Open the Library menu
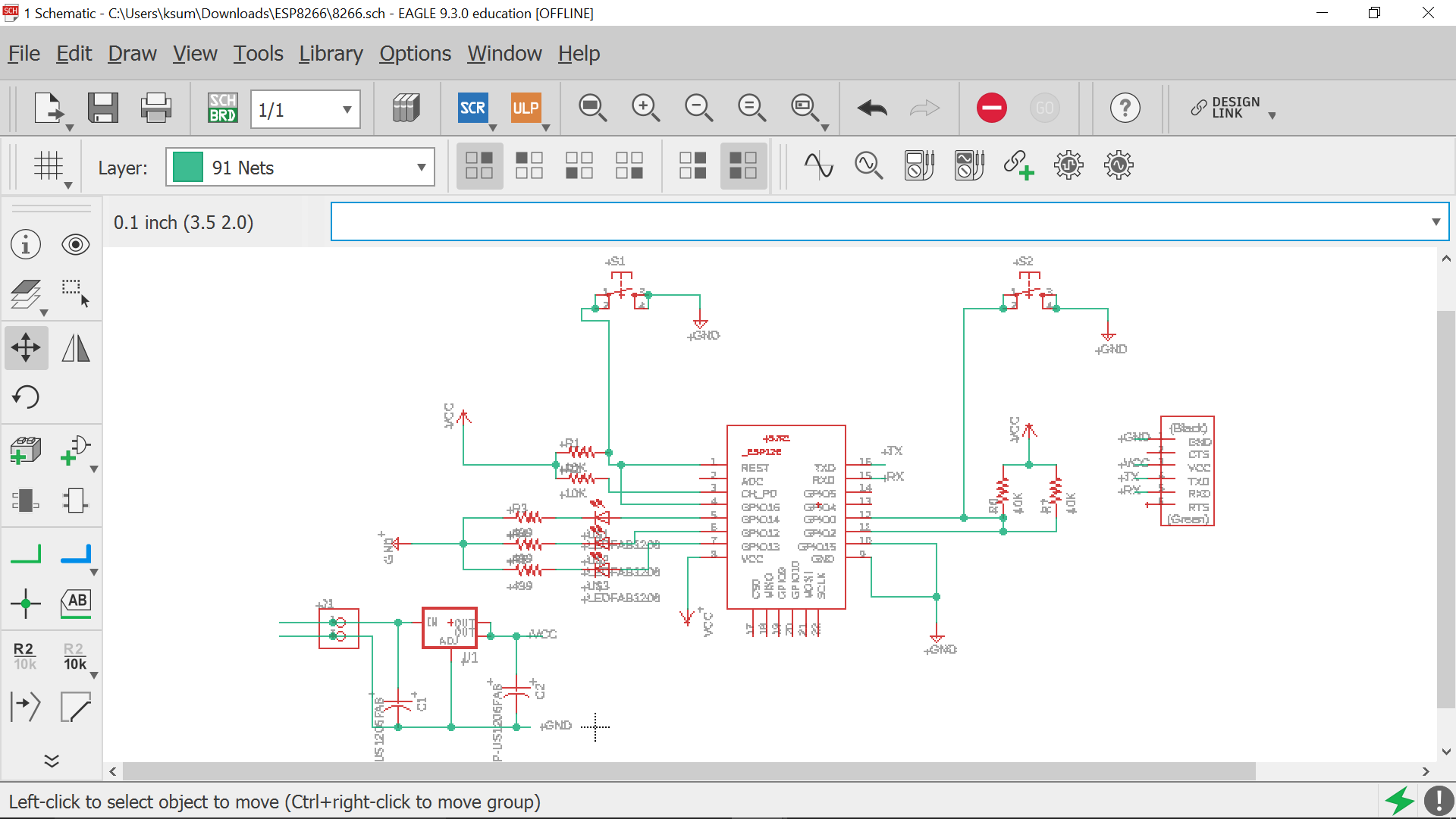Viewport: 1456px width, 819px height. click(331, 54)
